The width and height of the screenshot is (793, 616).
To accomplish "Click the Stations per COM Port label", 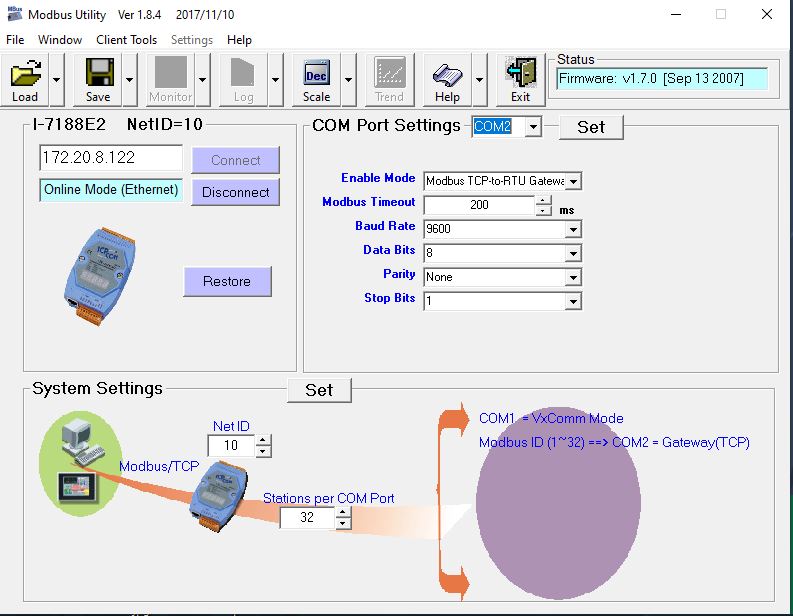I will click(328, 498).
